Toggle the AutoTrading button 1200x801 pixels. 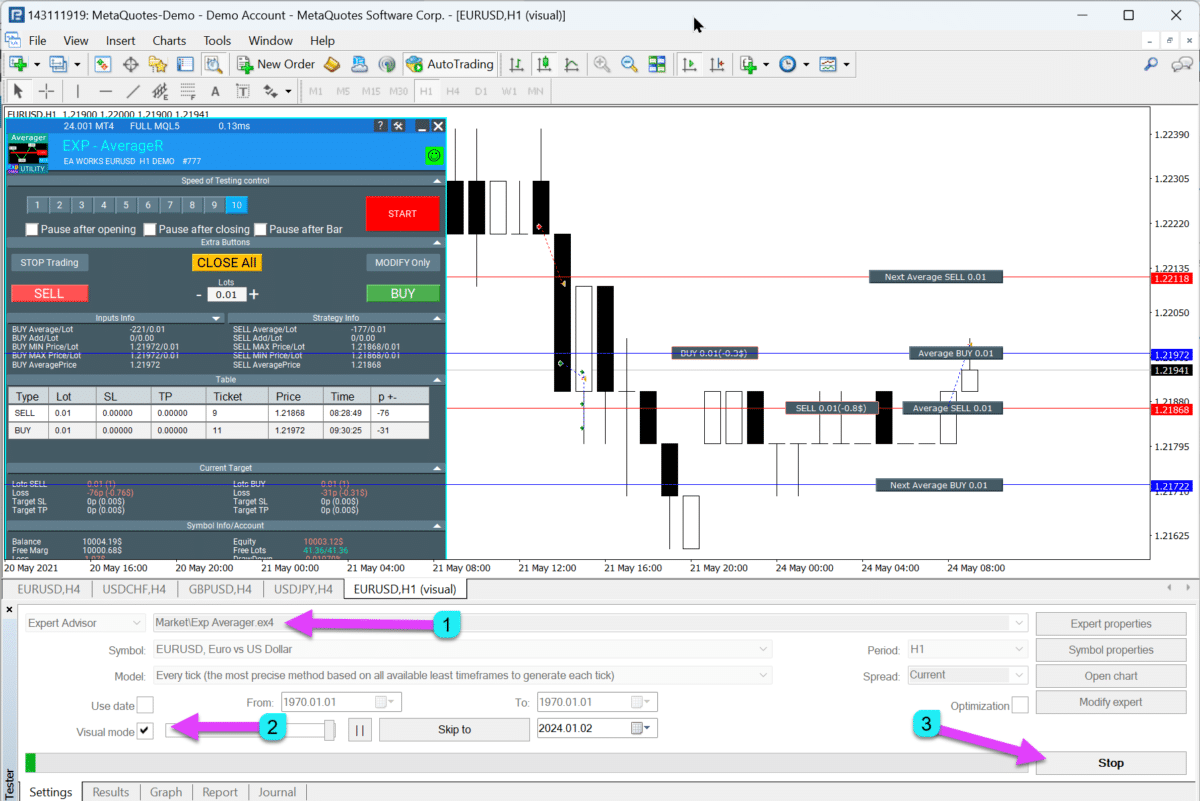click(450, 64)
